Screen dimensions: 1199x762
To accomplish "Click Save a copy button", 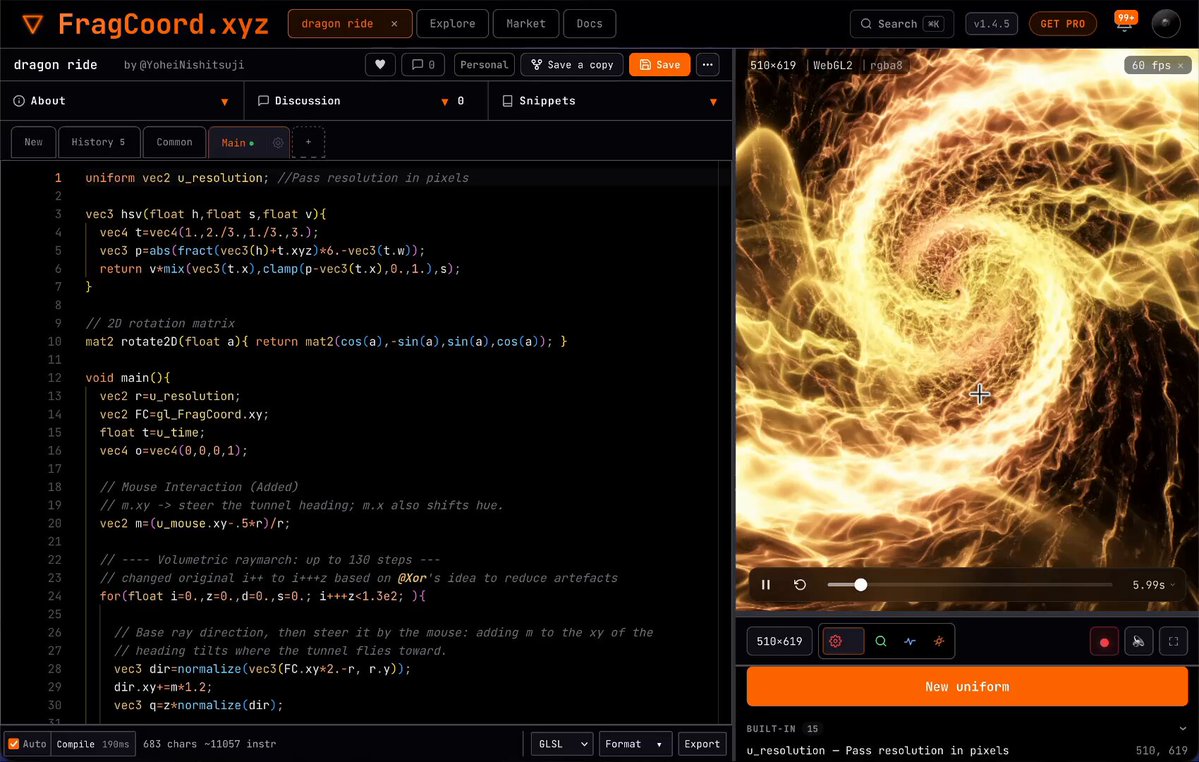I will [x=572, y=65].
